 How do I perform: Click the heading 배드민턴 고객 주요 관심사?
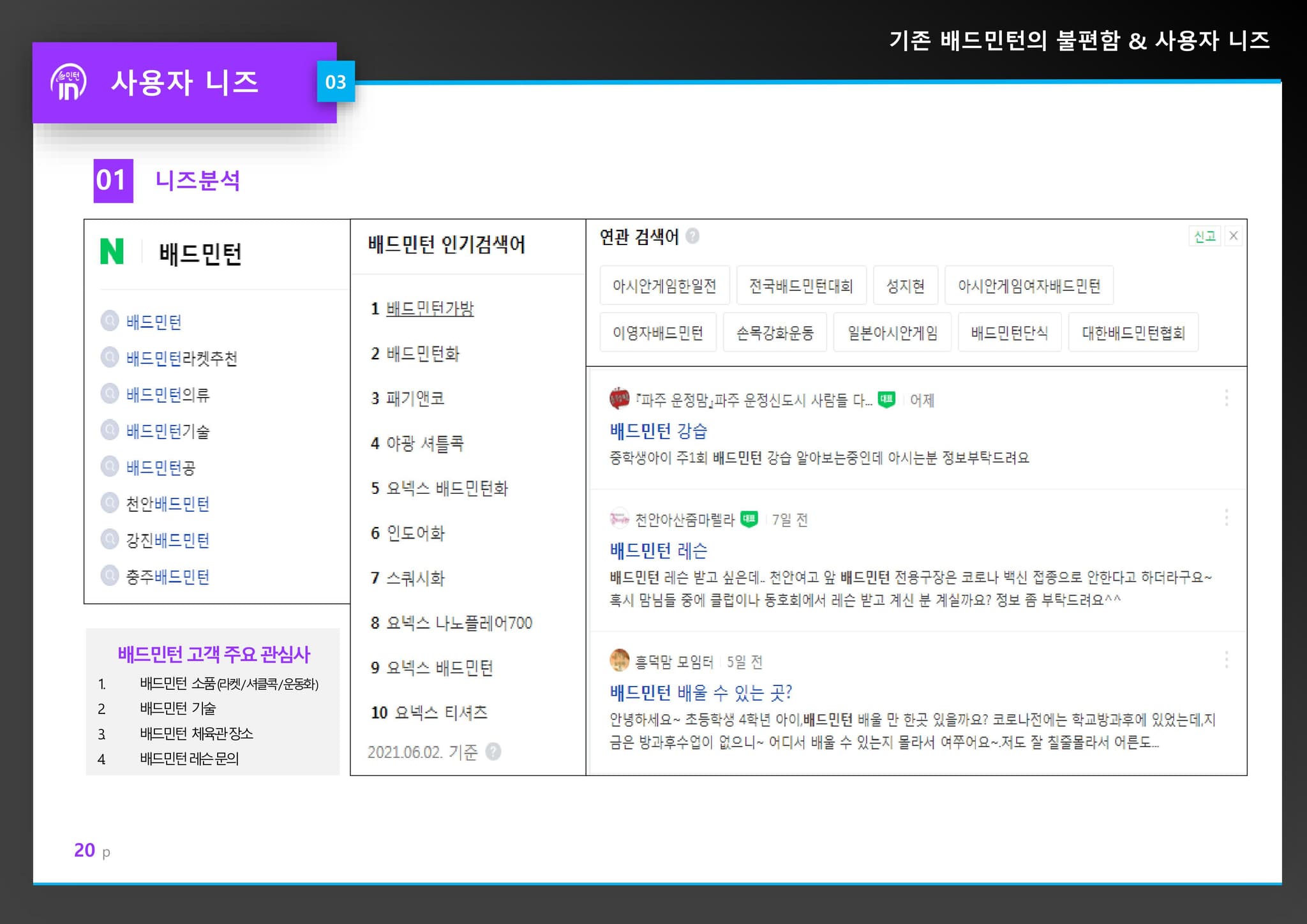pyautogui.click(x=214, y=653)
